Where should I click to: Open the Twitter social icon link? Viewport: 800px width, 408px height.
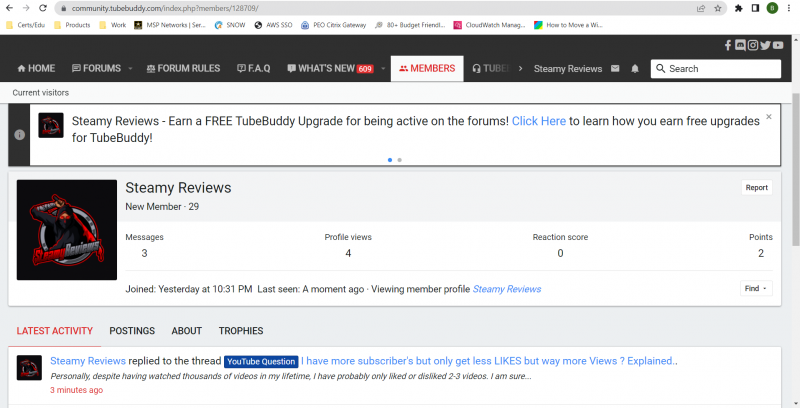[765, 46]
